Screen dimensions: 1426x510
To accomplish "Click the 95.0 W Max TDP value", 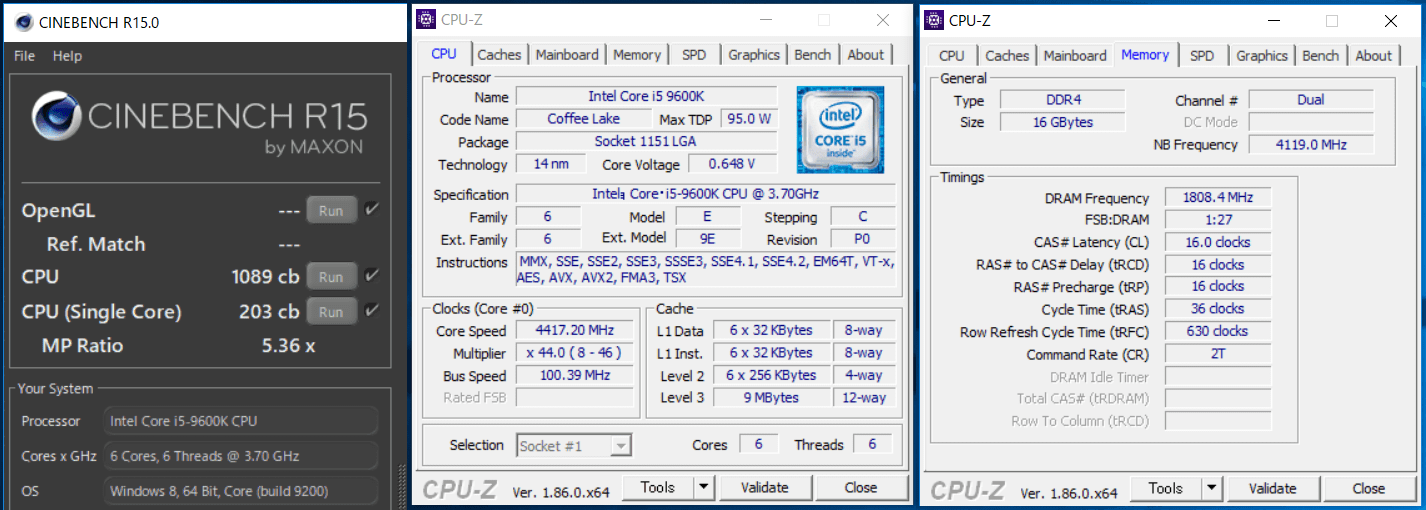I will [749, 119].
